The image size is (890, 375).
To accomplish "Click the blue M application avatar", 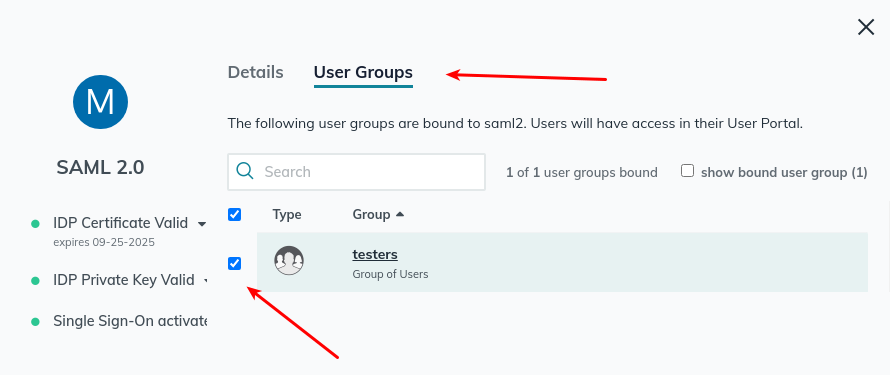I will (x=100, y=102).
